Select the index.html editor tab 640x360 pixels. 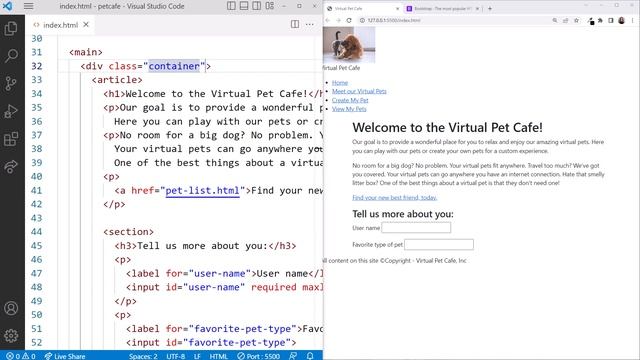pos(60,25)
